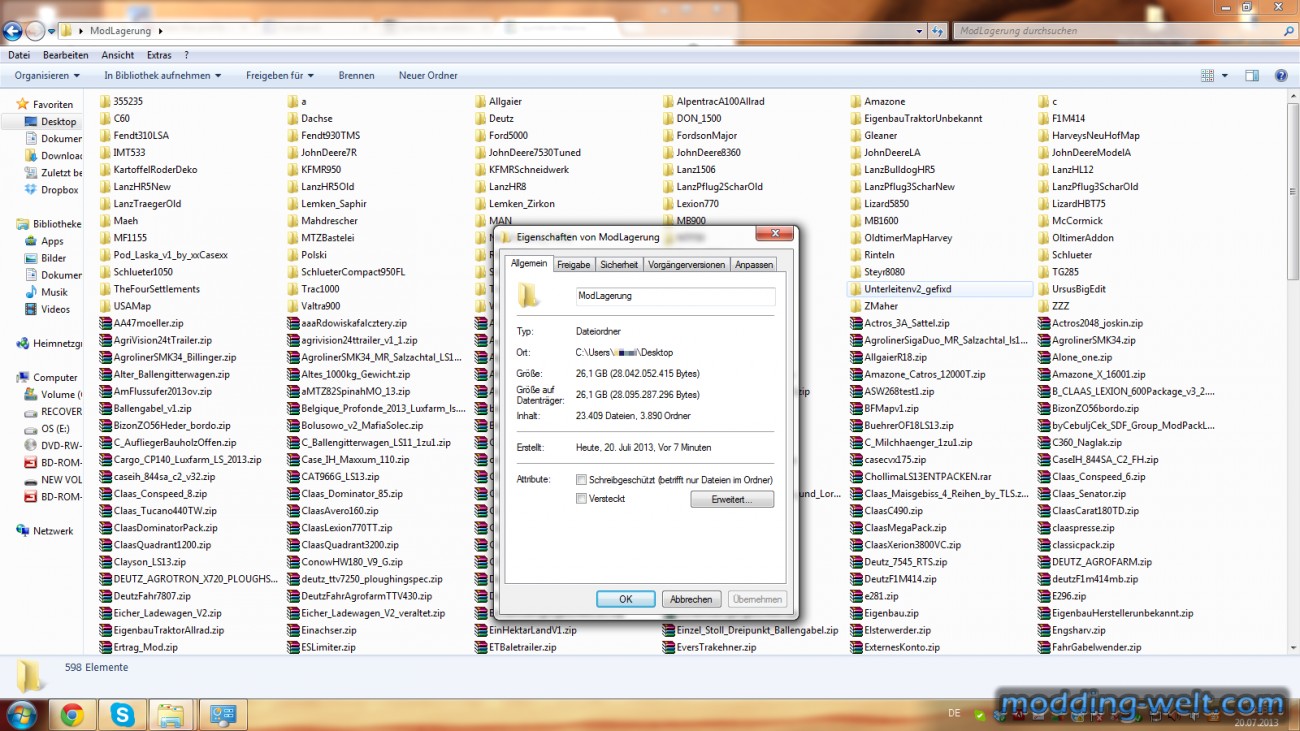
Task: Expand the address bar history dropdown
Action: click(920, 31)
